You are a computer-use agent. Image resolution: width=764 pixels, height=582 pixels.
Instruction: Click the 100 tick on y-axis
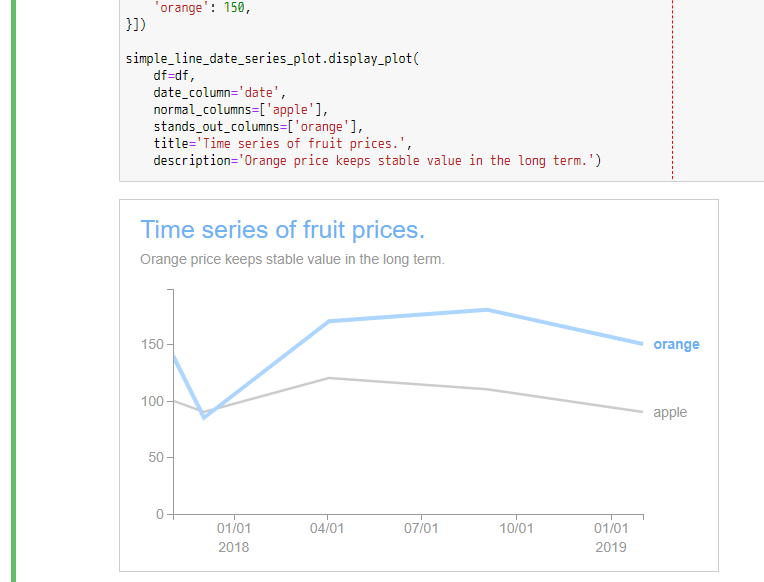tap(152, 401)
